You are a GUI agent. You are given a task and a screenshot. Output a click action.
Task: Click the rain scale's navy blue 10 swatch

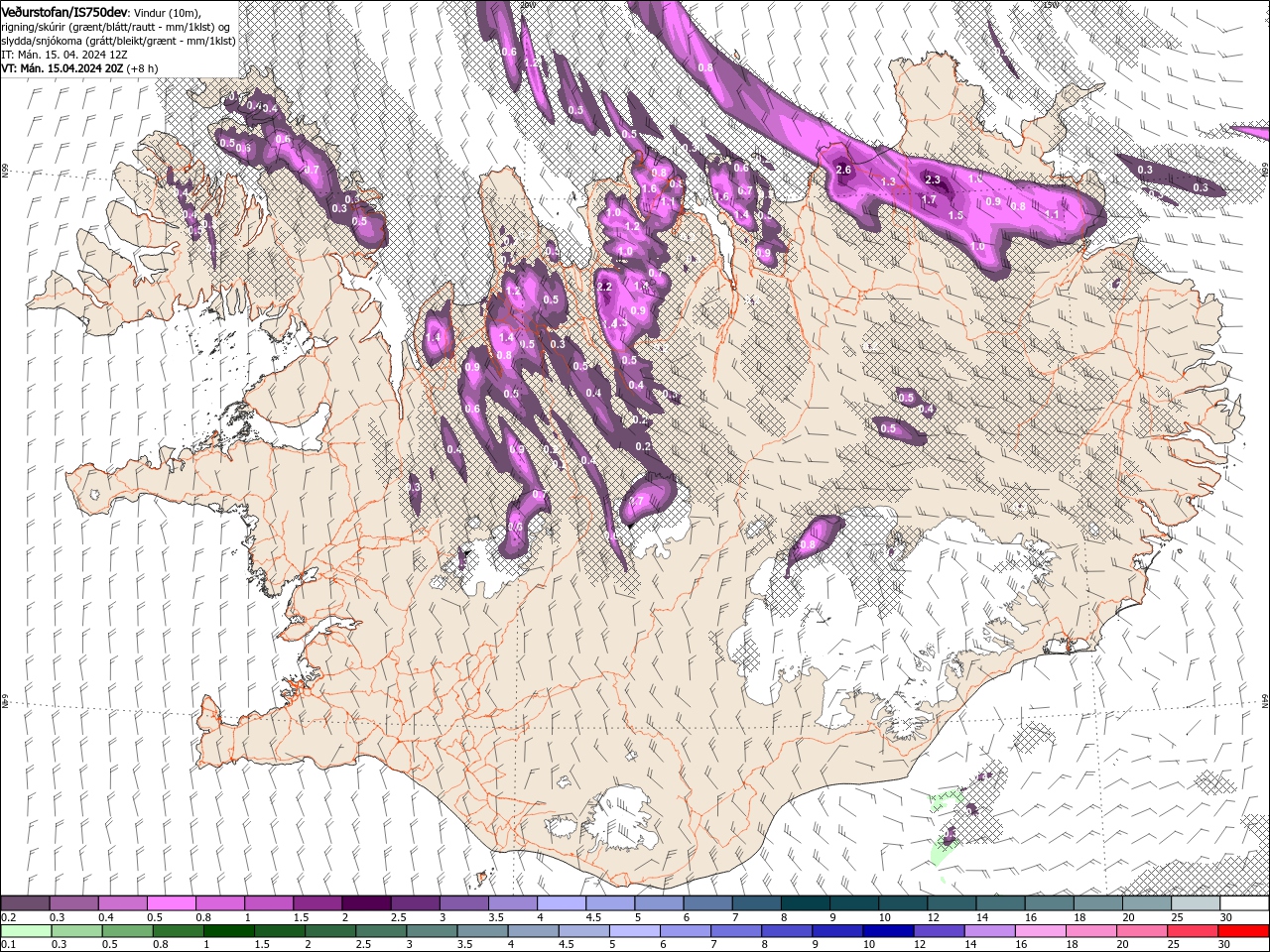click(888, 931)
